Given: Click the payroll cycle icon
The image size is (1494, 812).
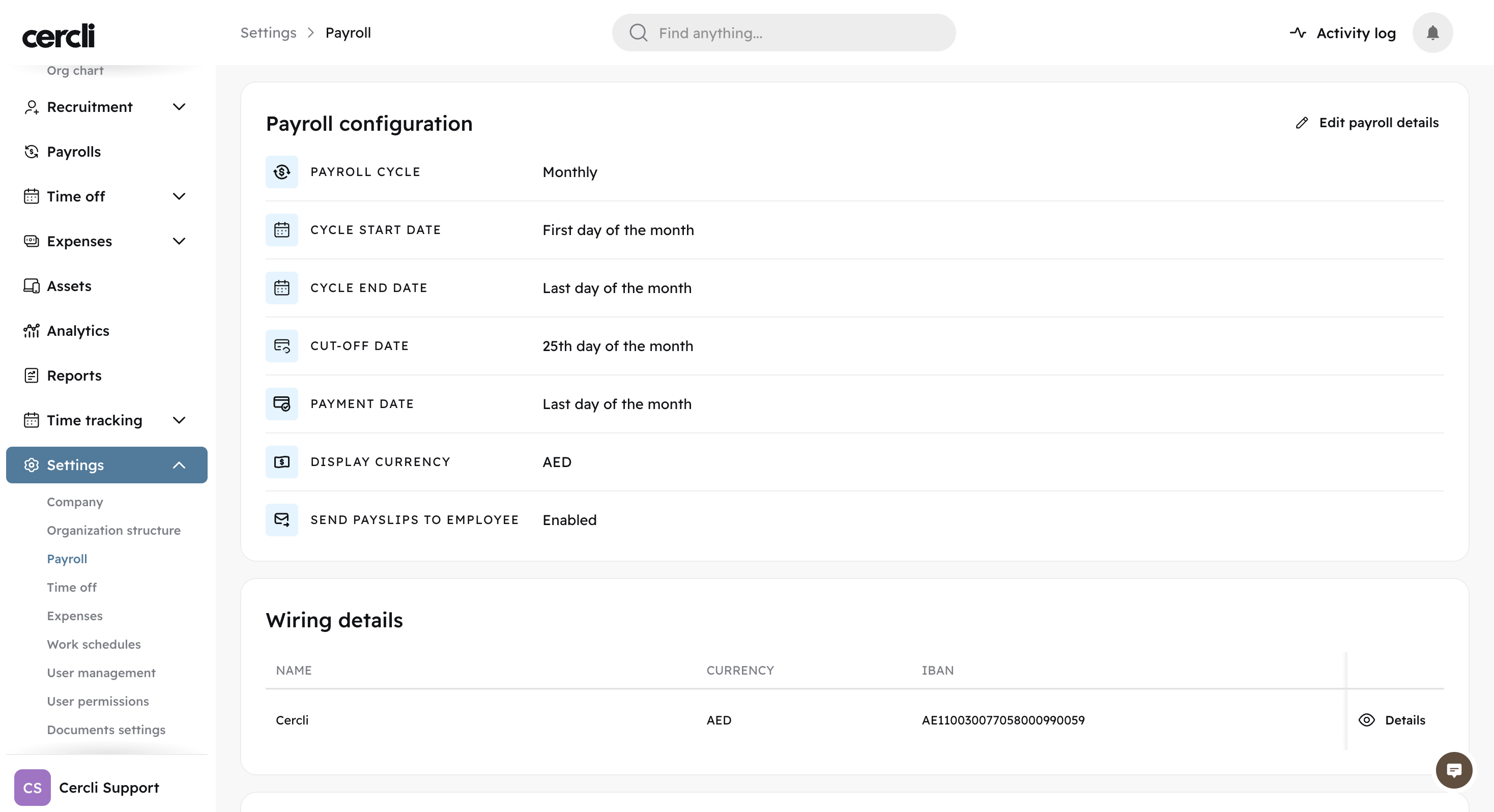Looking at the screenshot, I should coord(282,171).
